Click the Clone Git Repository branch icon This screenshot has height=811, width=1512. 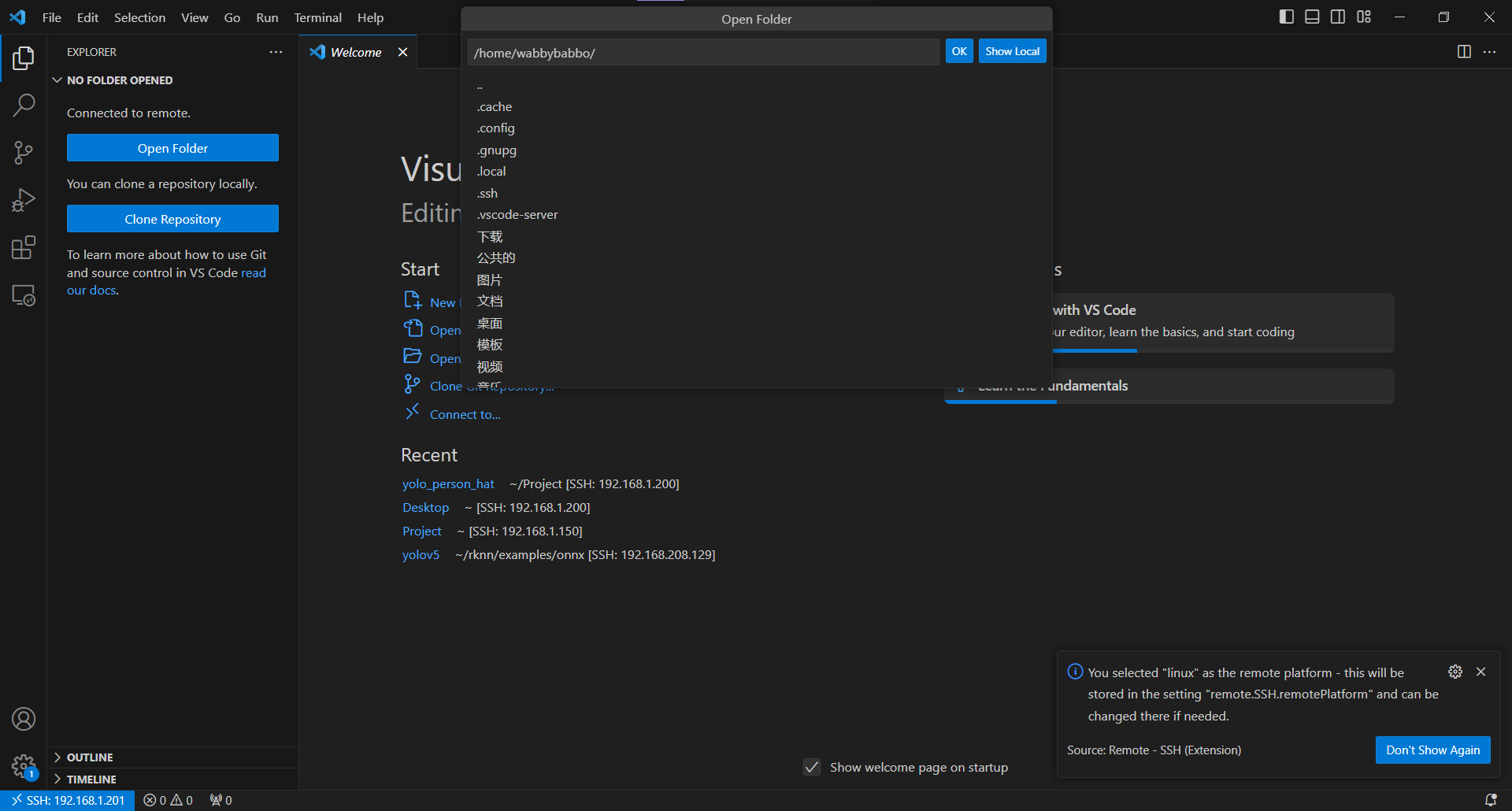pos(412,384)
